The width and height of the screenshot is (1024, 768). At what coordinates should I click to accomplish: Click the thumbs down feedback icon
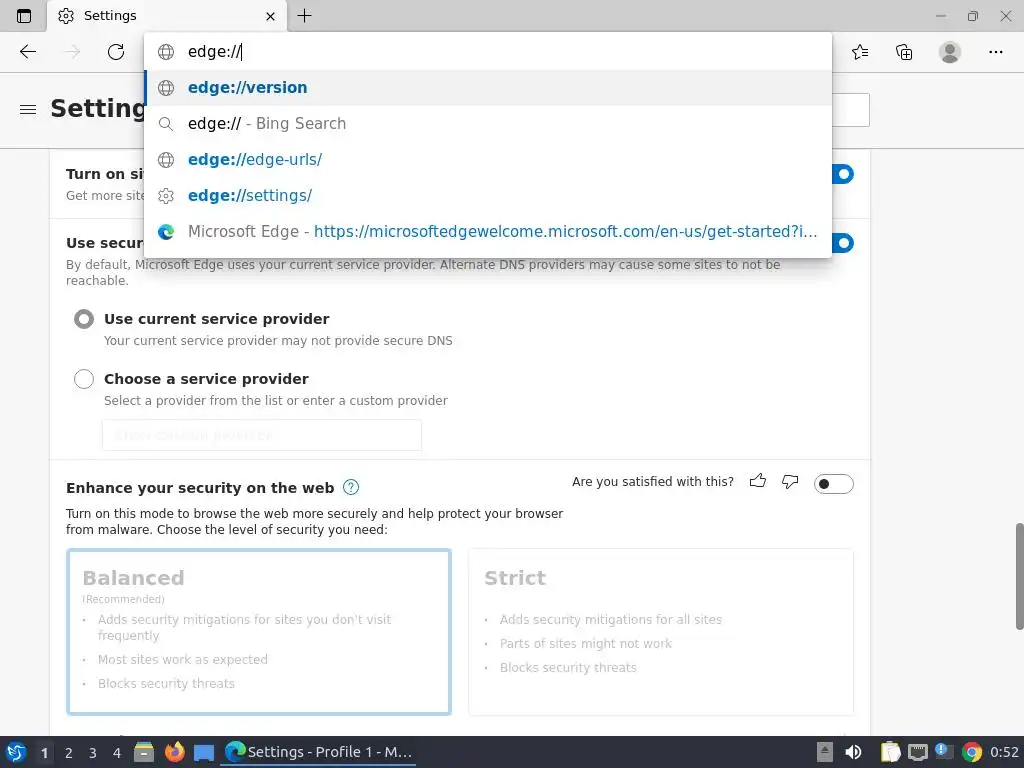click(790, 482)
